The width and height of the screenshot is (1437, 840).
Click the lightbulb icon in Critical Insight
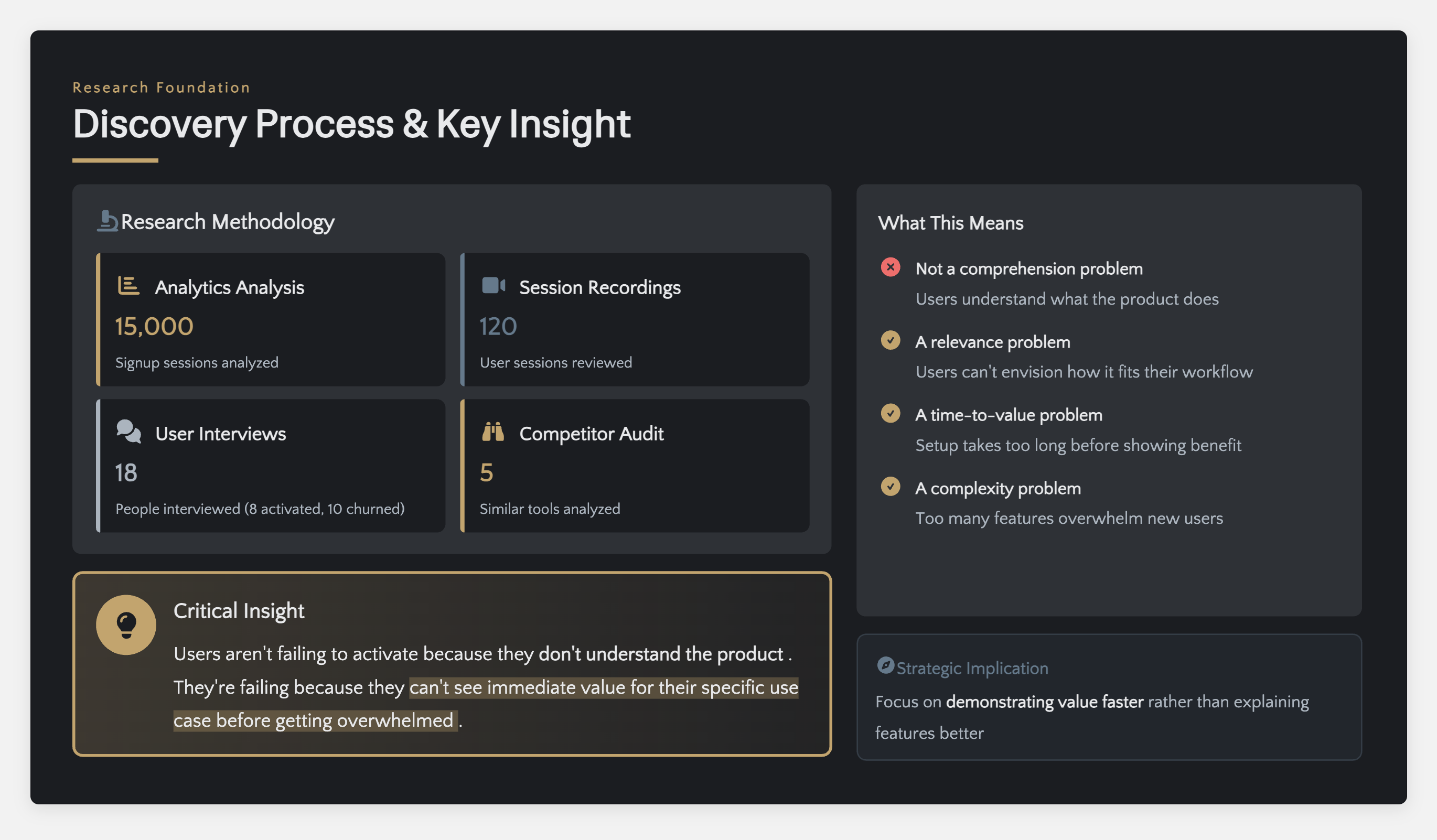(x=126, y=624)
